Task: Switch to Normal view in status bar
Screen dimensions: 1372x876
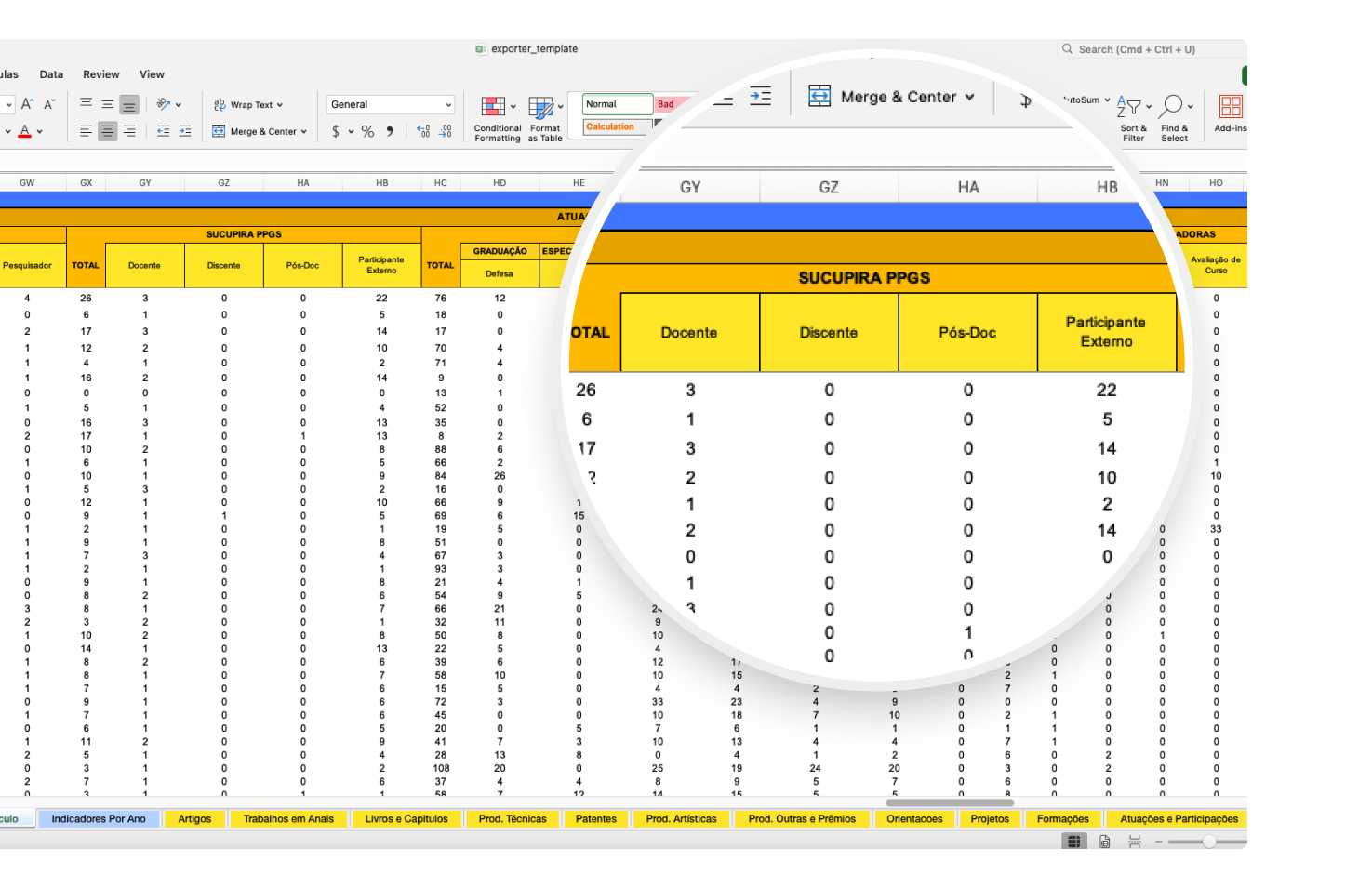Action: (1074, 842)
